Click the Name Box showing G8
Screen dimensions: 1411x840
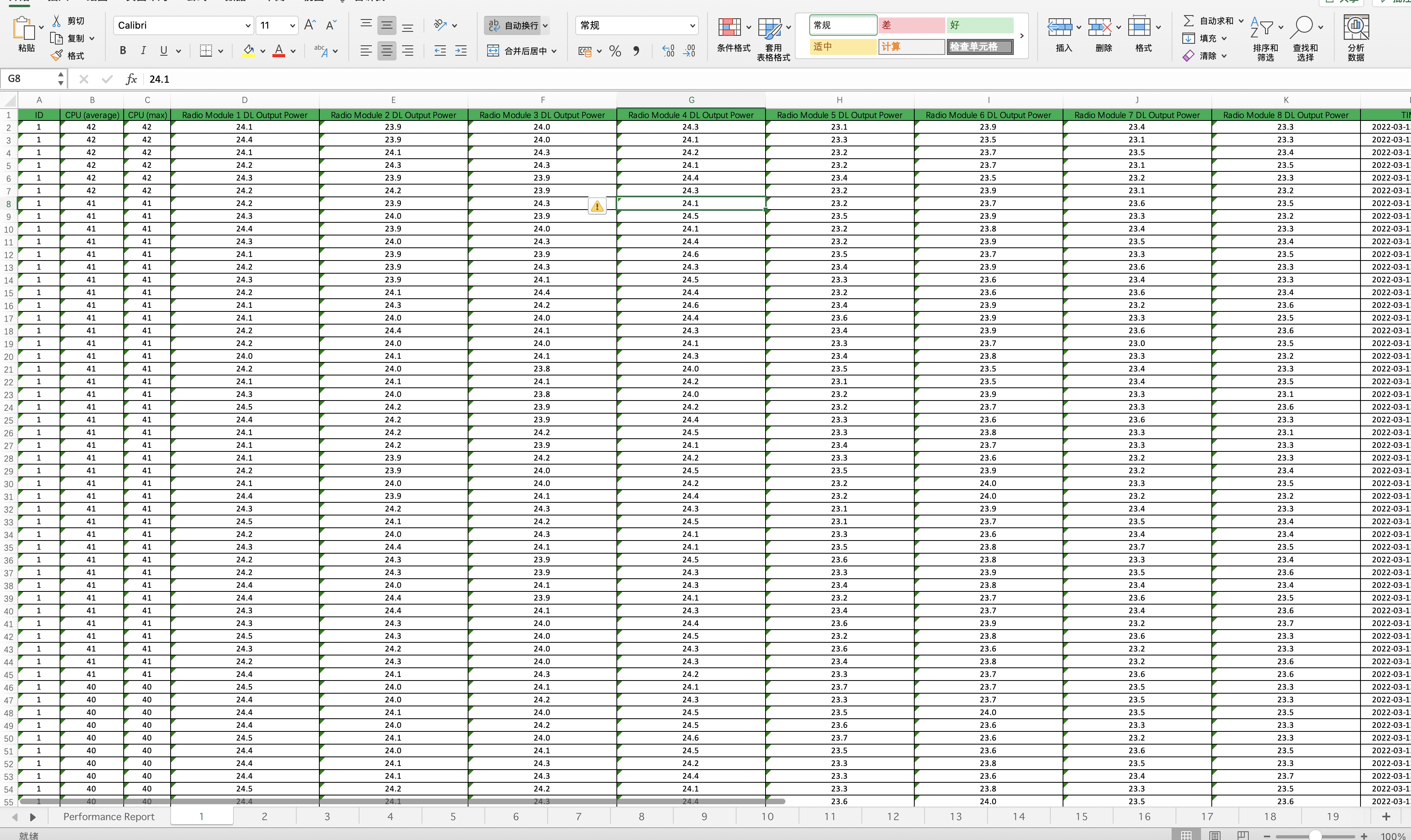(x=31, y=79)
